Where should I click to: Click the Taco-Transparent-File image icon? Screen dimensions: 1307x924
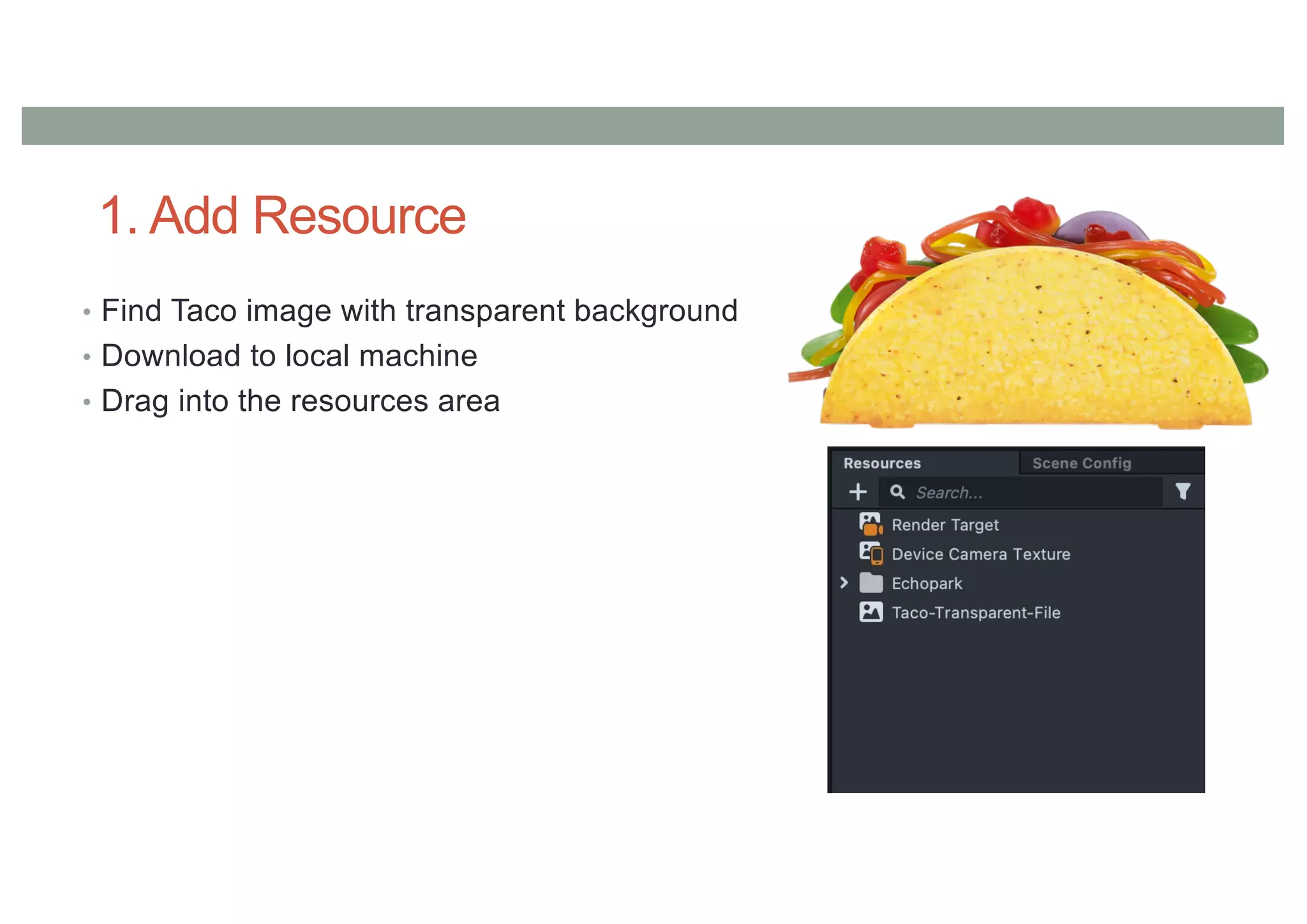tap(870, 612)
